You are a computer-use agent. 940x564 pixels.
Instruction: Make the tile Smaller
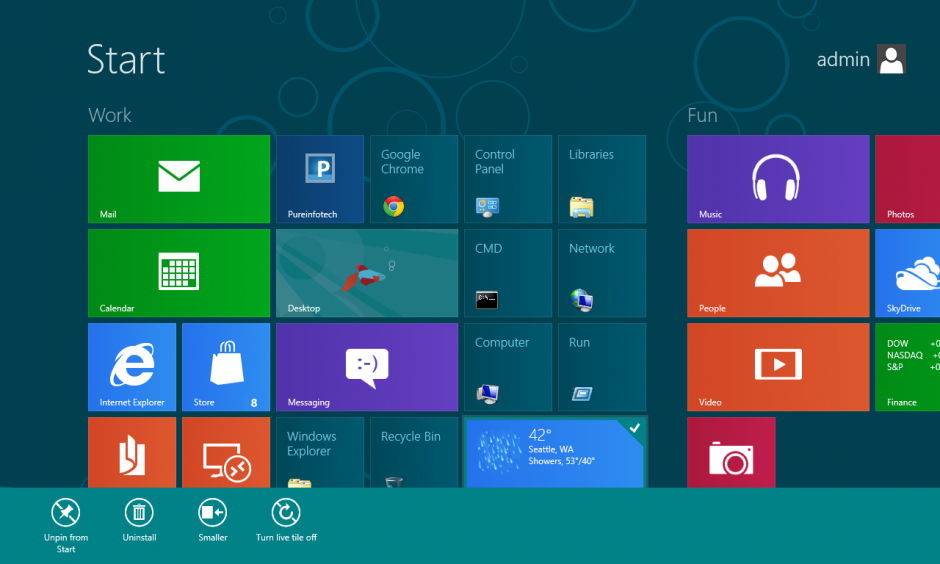click(213, 520)
